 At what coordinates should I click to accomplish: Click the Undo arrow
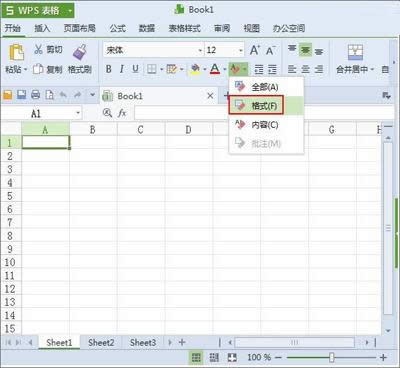63,95
